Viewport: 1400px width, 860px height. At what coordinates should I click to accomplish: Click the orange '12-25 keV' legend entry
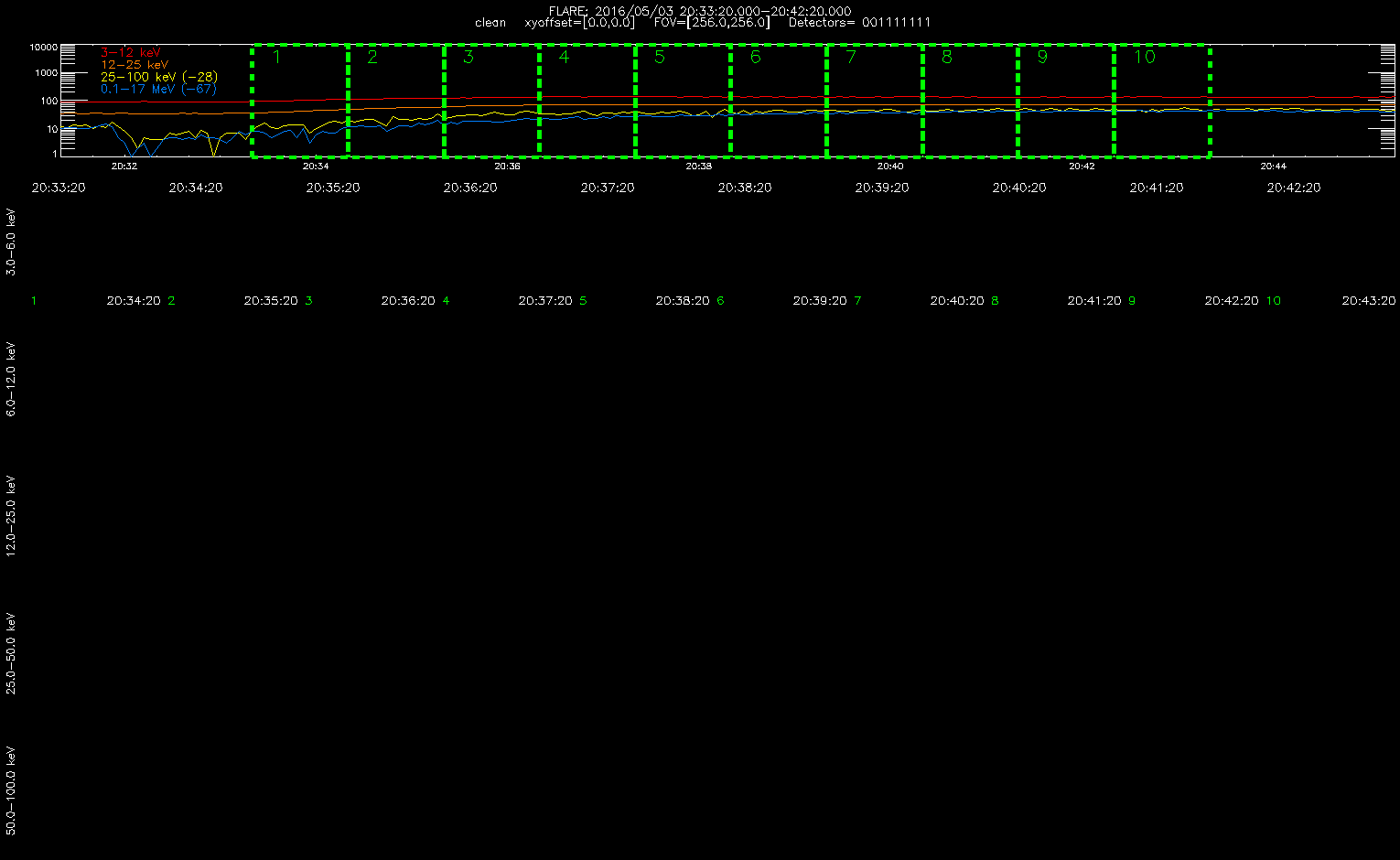135,65
